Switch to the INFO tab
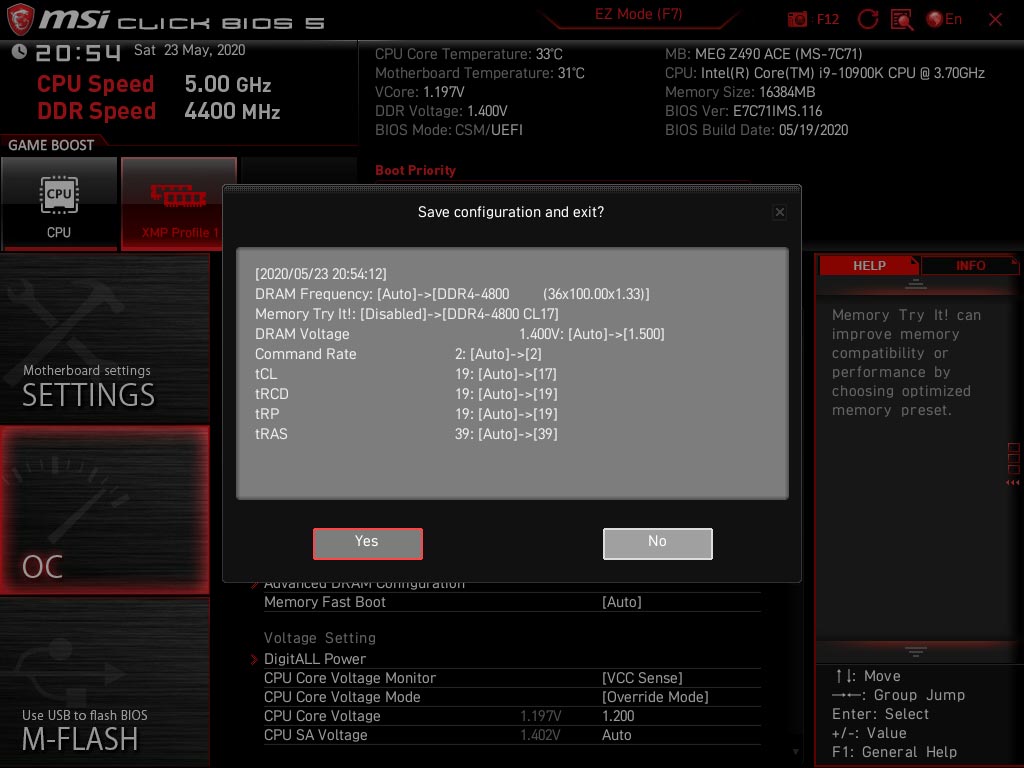1024x768 pixels. pyautogui.click(x=970, y=266)
